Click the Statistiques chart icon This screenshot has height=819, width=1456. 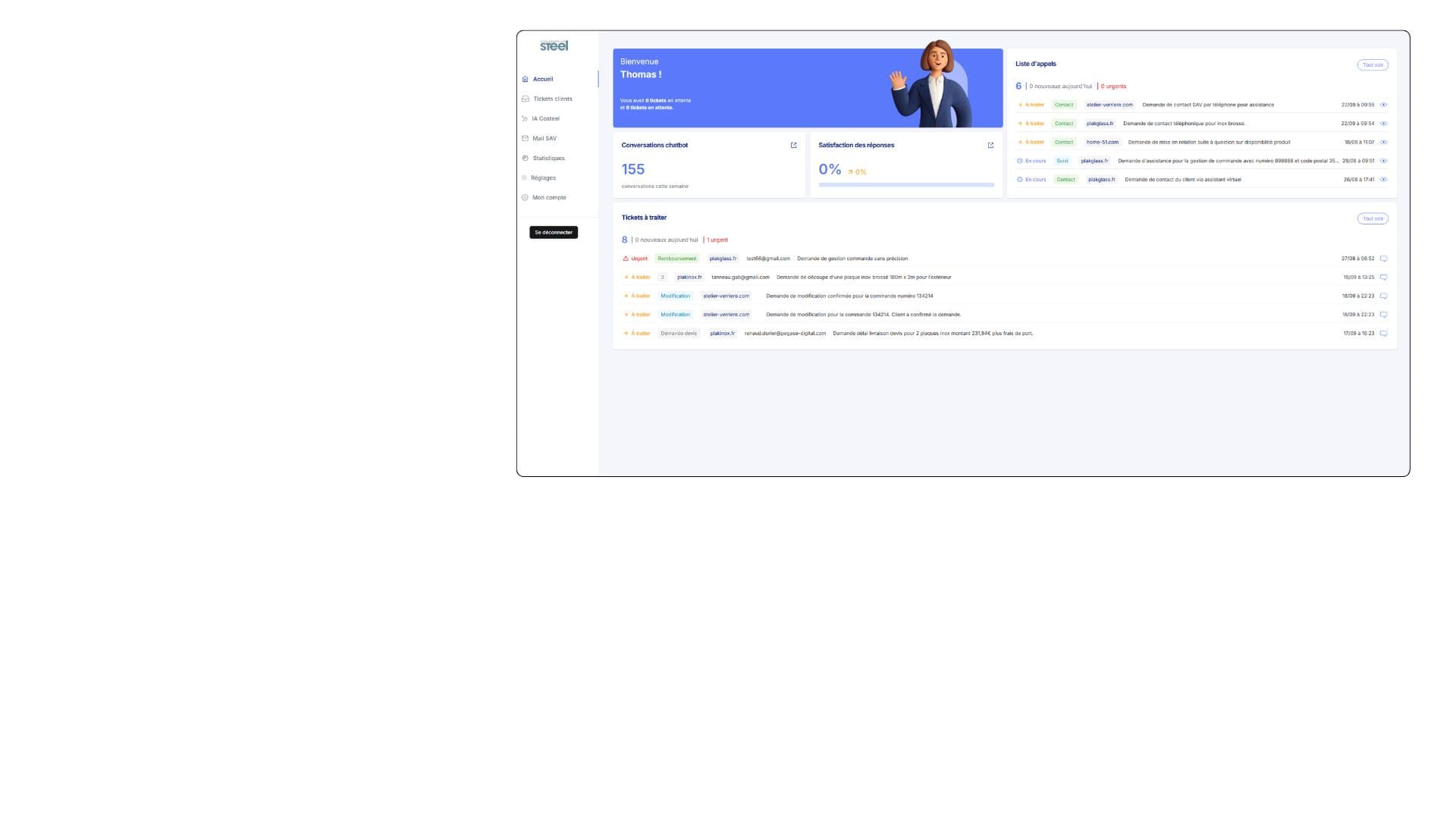point(525,158)
